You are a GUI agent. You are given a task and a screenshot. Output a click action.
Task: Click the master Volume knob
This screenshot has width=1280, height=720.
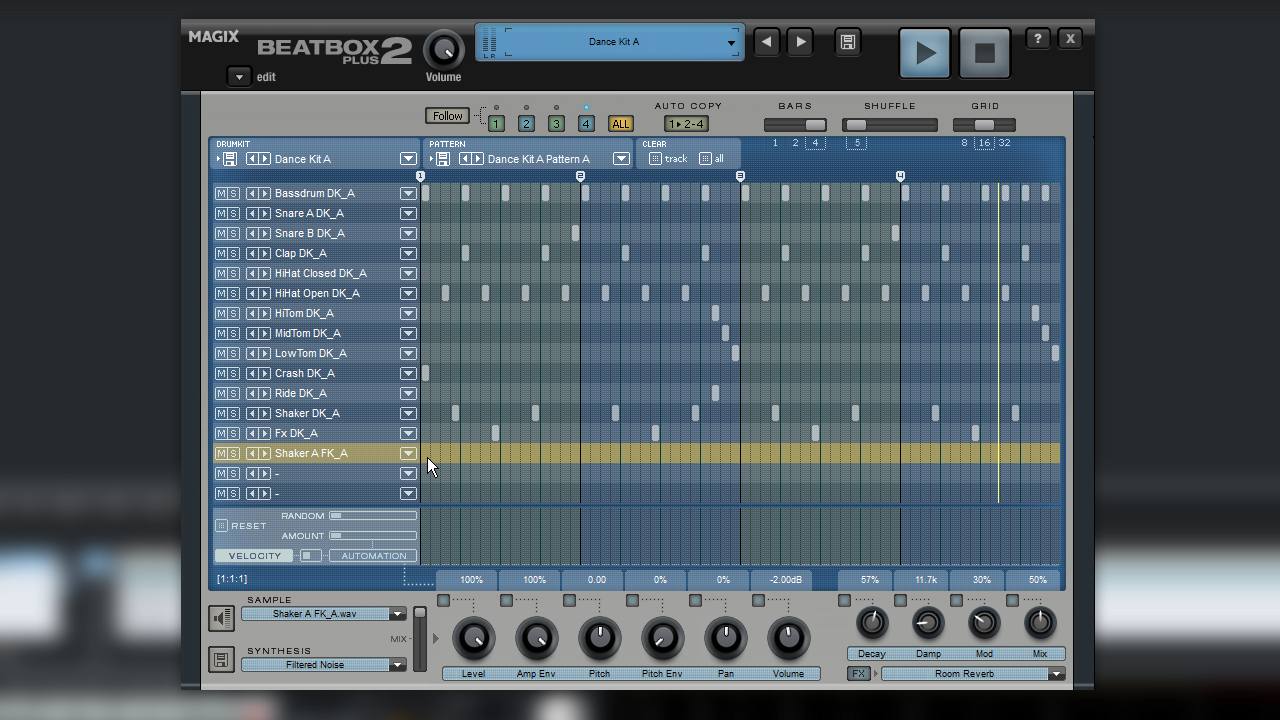pos(444,49)
